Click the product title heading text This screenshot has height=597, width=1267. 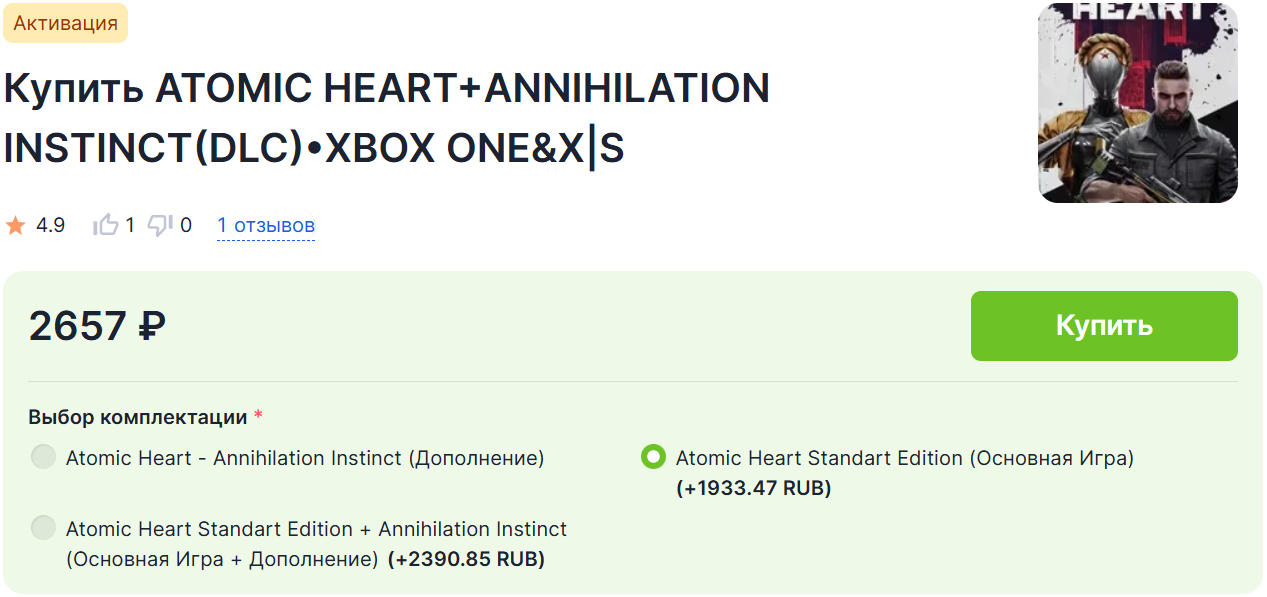click(386, 118)
